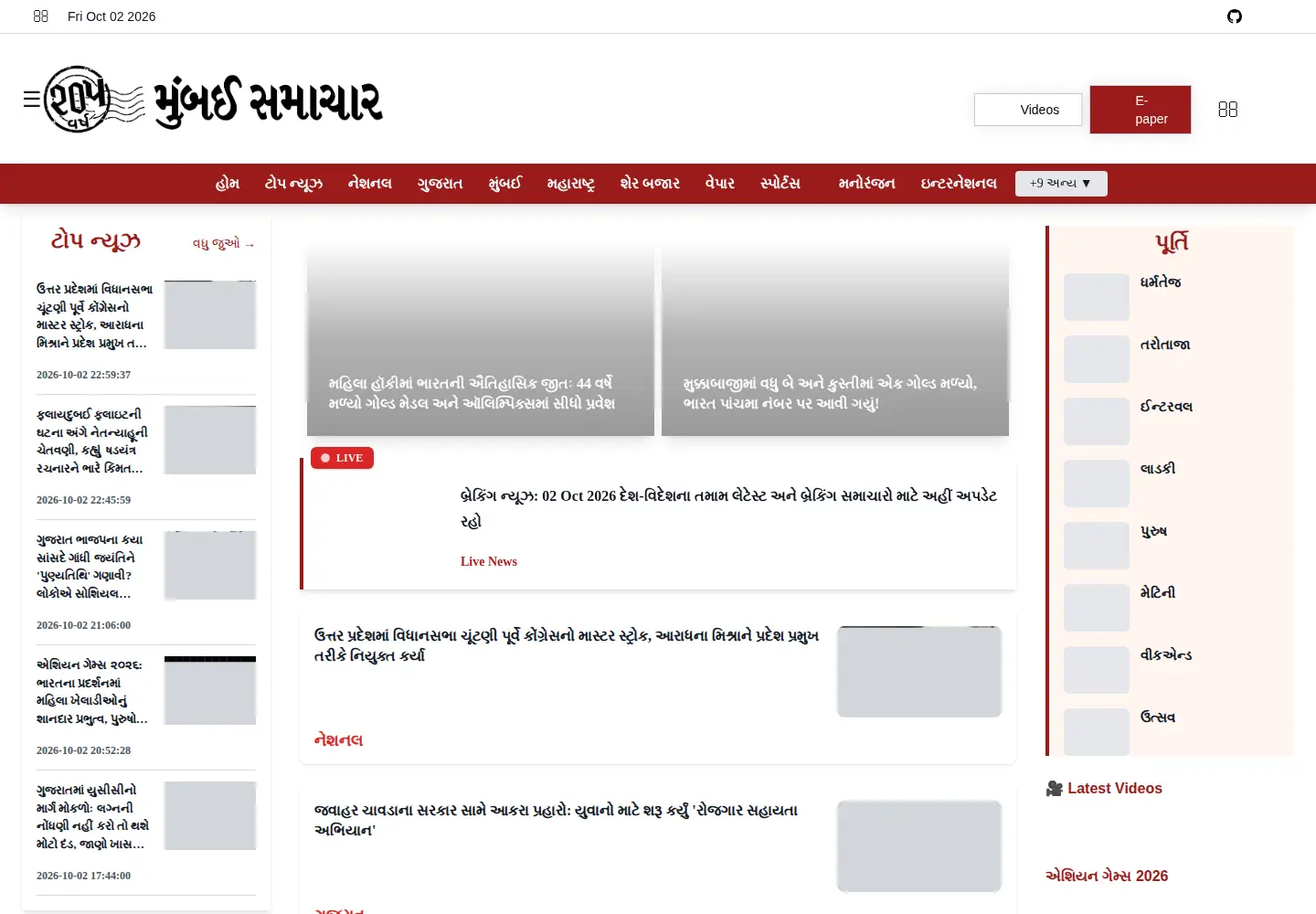Open the women's hockey gold medal feature card
The height and width of the screenshot is (914, 1316).
tap(481, 341)
